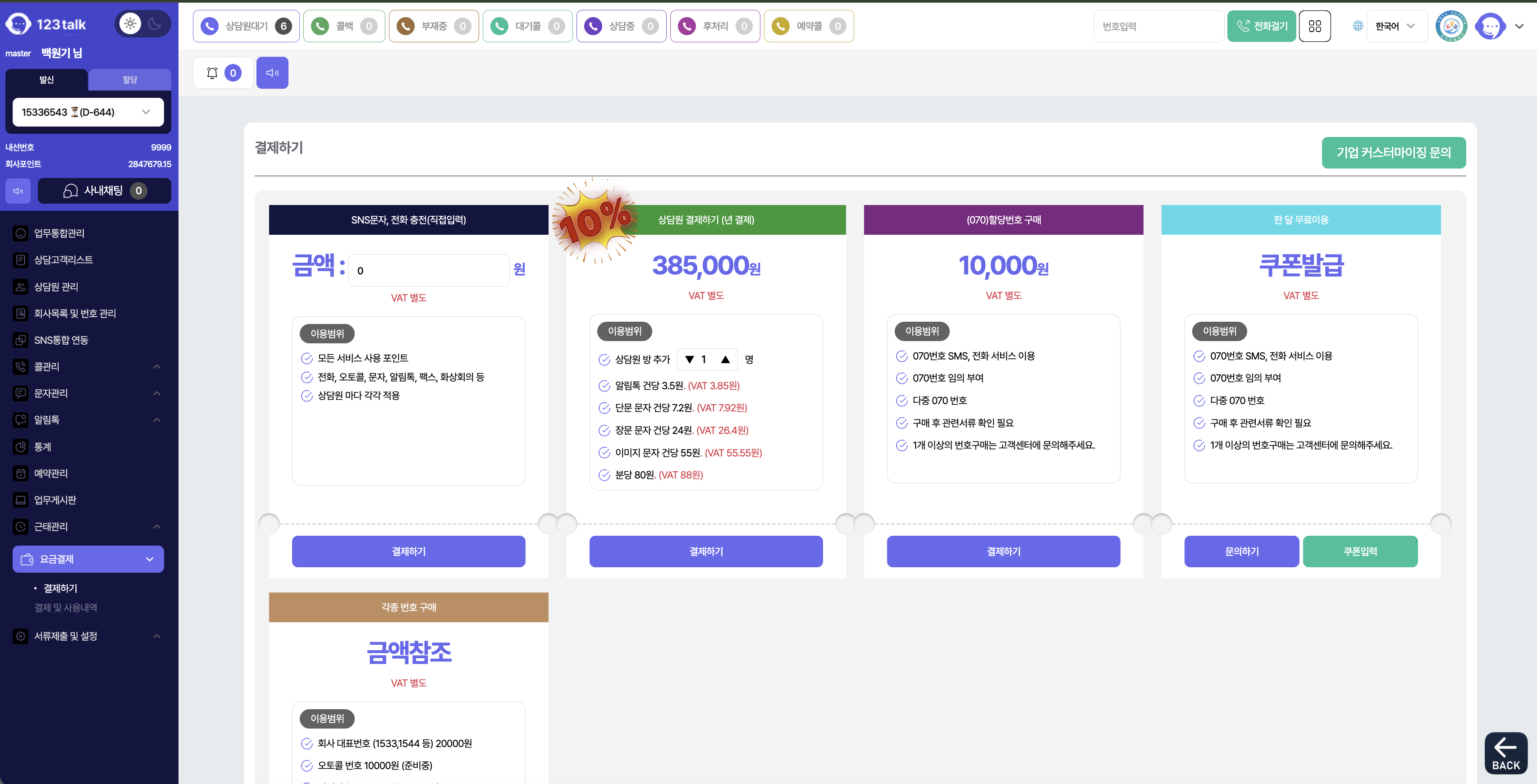Switch to dark mode moon toggle
The width and height of the screenshot is (1537, 784).
(155, 24)
